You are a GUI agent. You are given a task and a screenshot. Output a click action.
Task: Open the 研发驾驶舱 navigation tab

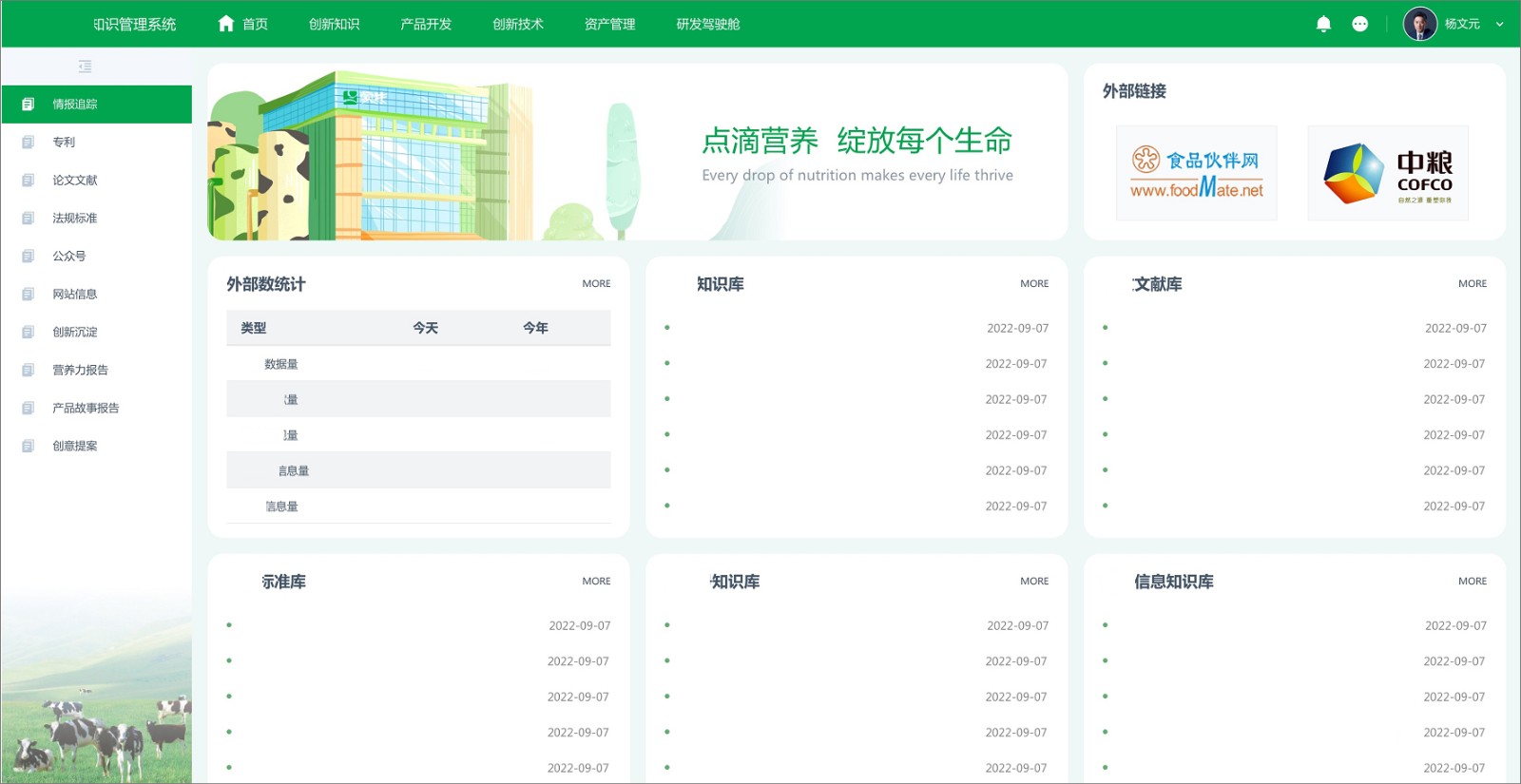tap(708, 24)
